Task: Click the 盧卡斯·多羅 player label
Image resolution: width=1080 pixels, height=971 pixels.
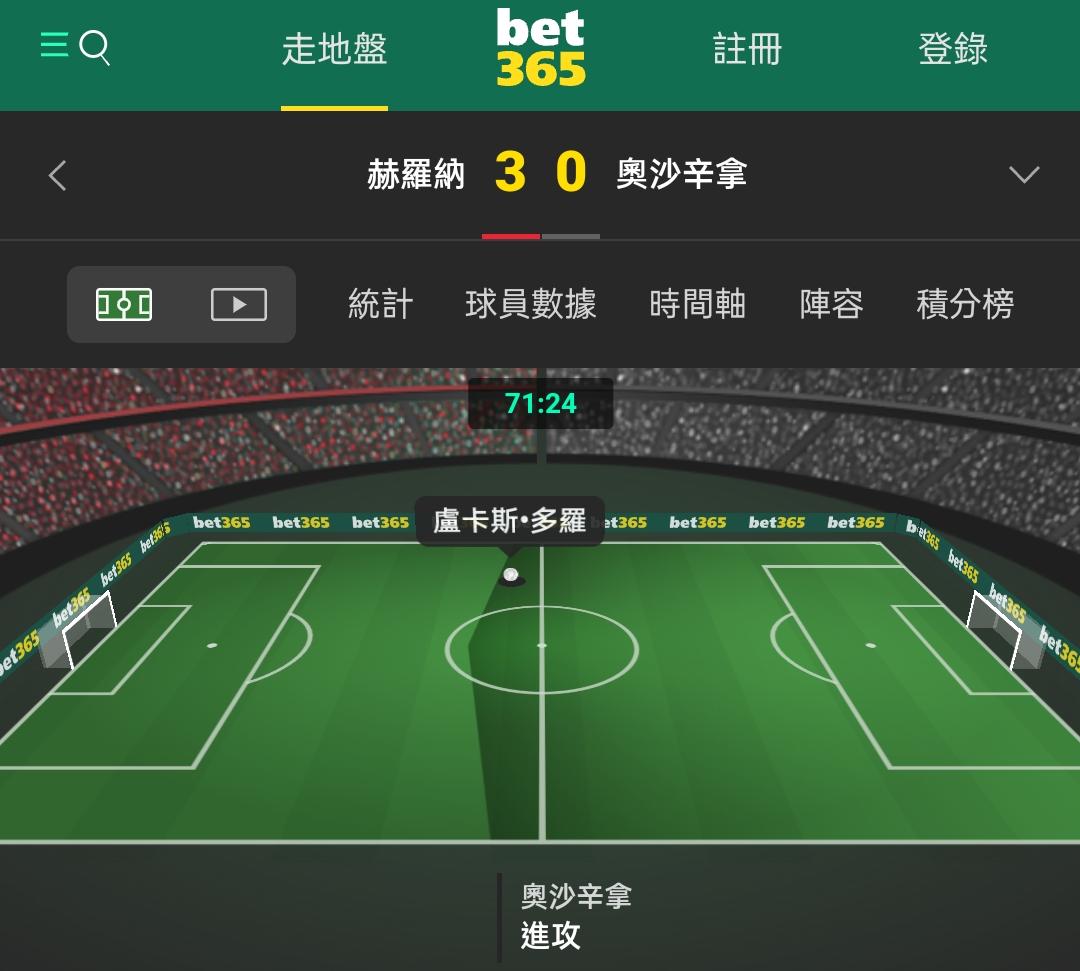Action: pyautogui.click(x=510, y=521)
